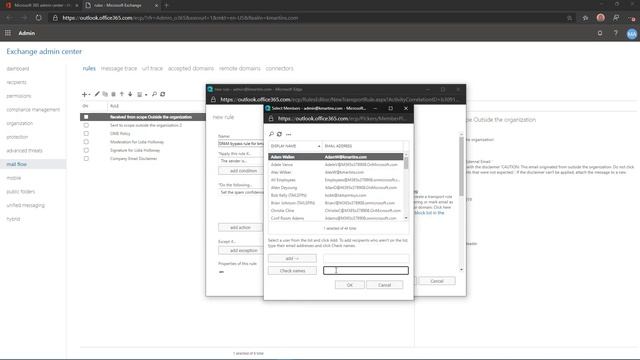This screenshot has height=360, width=640.
Task: Click the move up arrow in rules toolbar
Action: click(122, 94)
